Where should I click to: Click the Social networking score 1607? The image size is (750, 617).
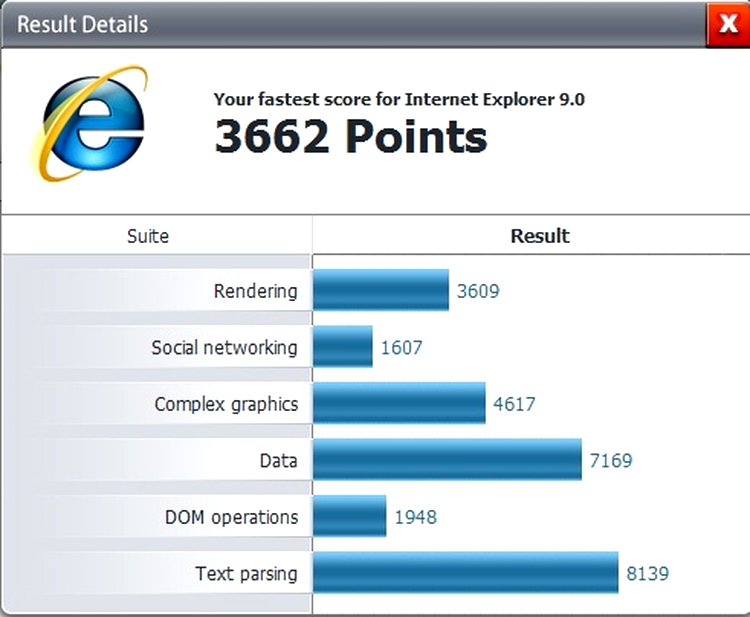click(x=401, y=348)
